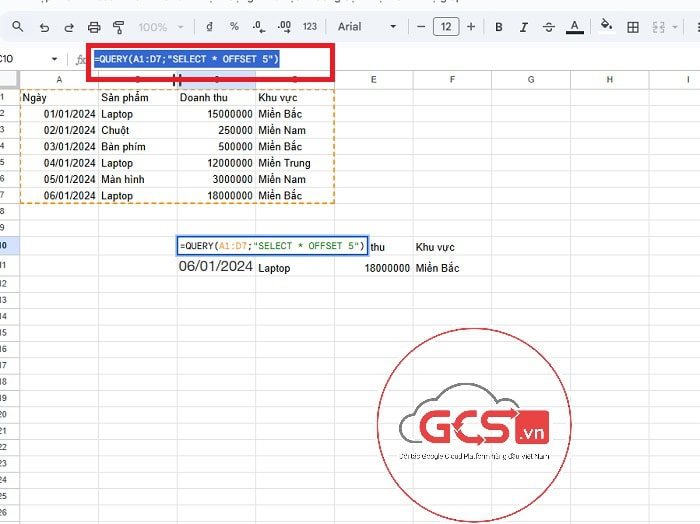This screenshot has height=524, width=700.
Task: Toggle italic text
Action: point(524,27)
